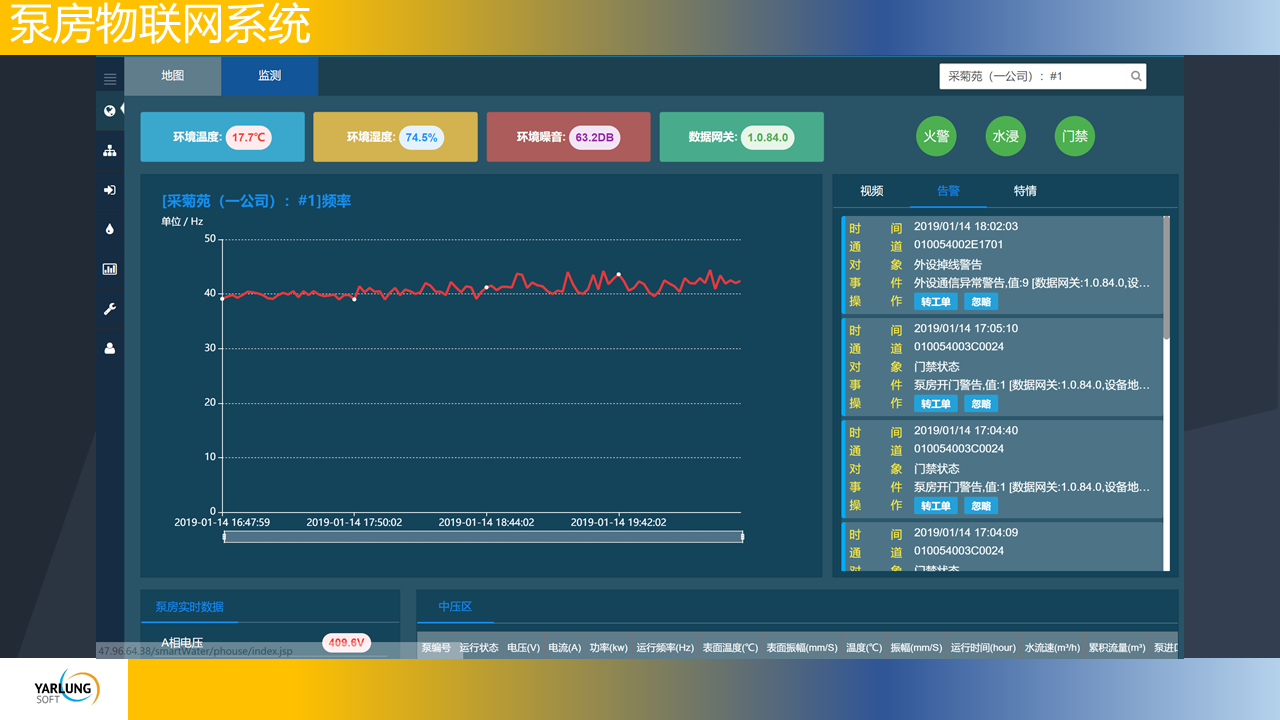Switch to the 监测 tab
The width and height of the screenshot is (1280, 720).
[x=269, y=76]
